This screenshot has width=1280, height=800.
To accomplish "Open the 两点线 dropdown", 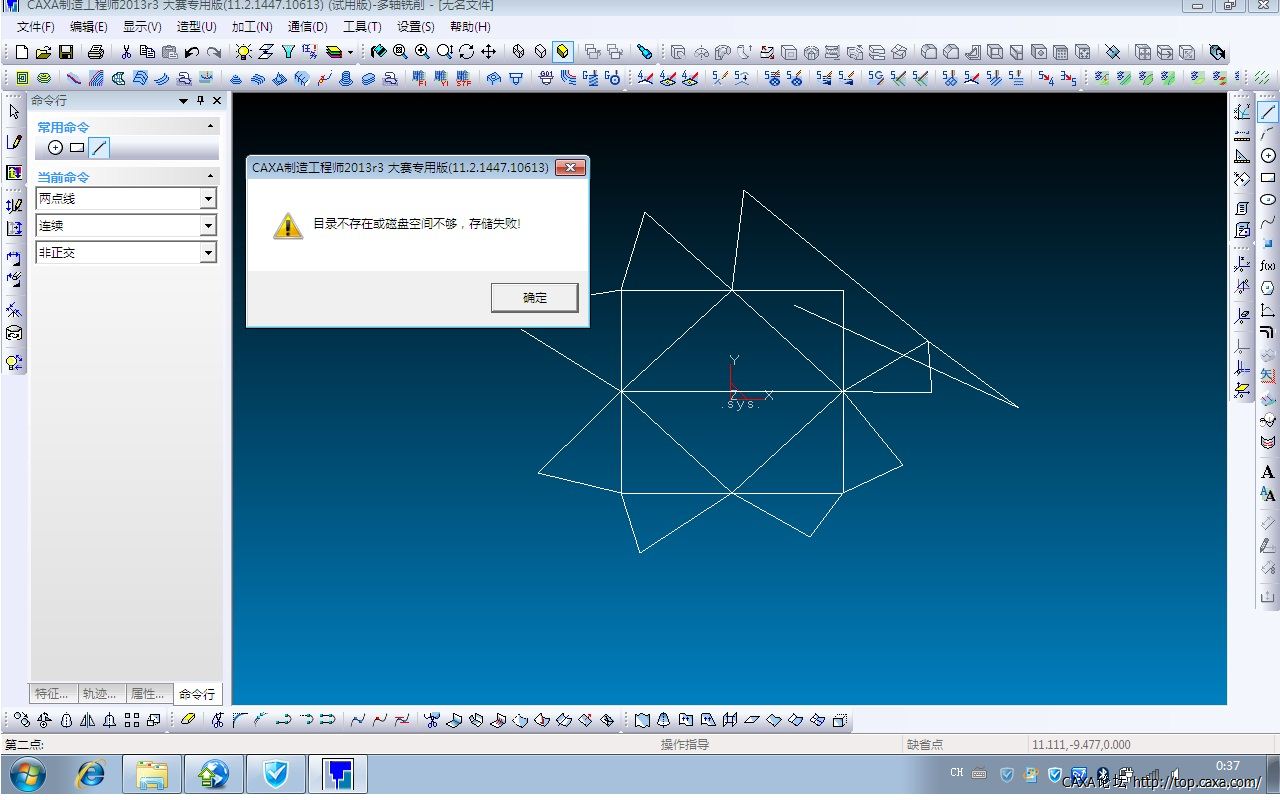I will [x=208, y=199].
